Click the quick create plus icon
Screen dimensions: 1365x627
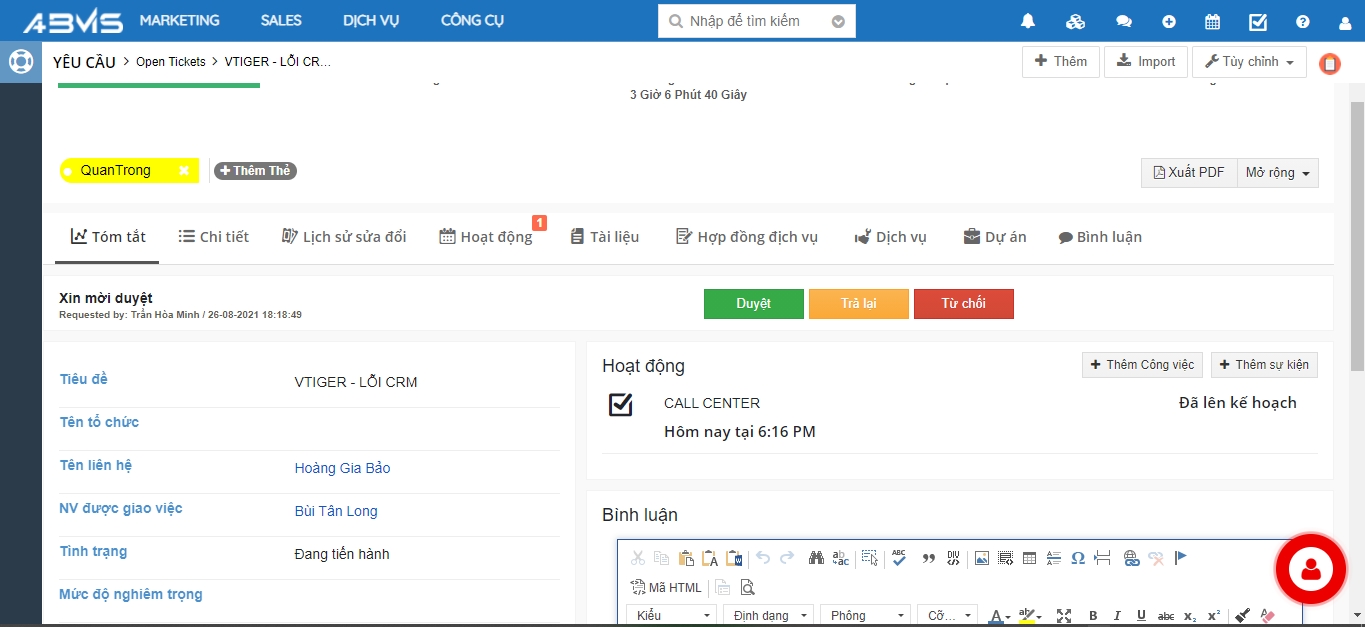coord(1169,21)
